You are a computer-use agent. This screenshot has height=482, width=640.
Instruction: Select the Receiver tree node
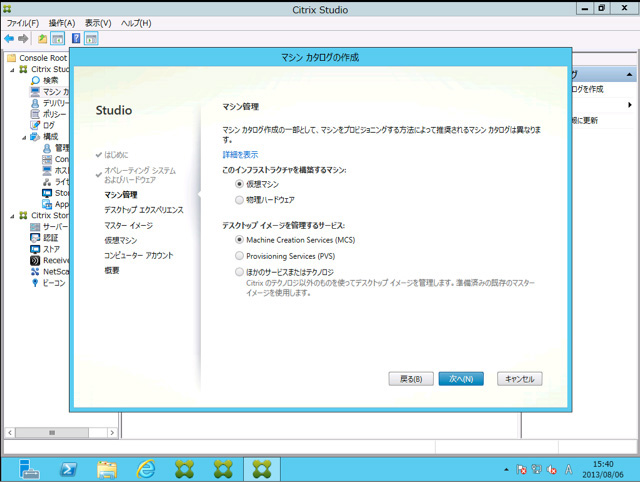50,260
